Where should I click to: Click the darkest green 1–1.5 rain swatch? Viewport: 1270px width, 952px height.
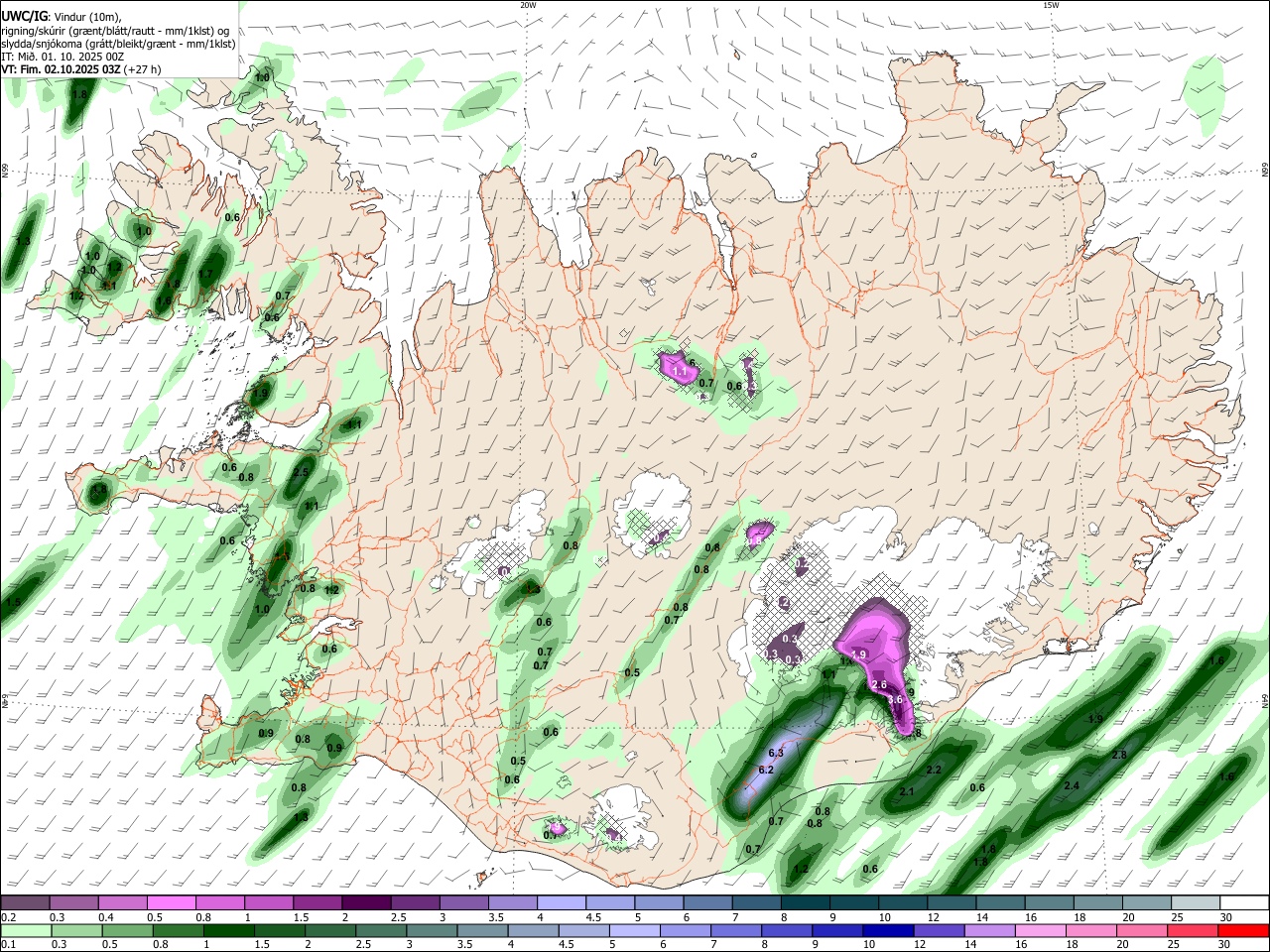(228, 930)
